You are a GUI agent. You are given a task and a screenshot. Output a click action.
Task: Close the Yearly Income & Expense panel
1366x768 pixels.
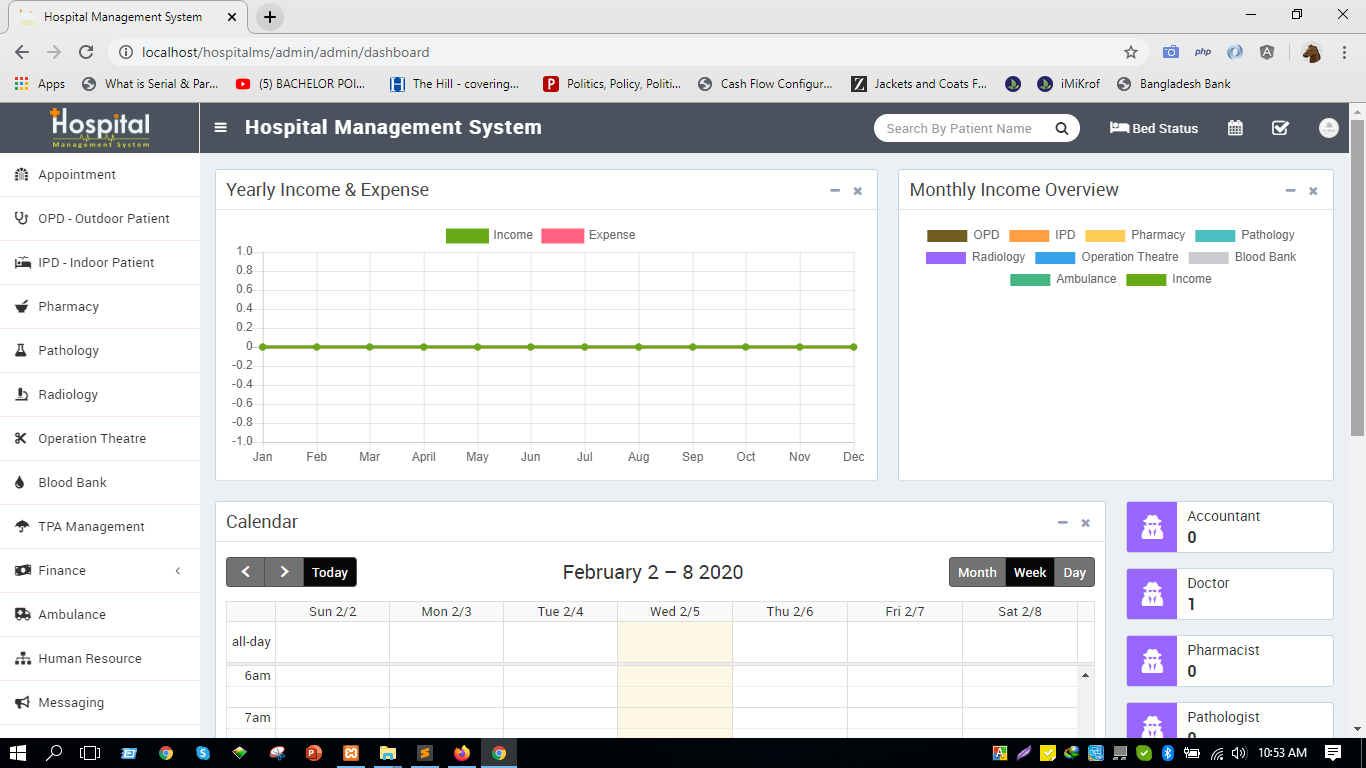pyautogui.click(x=858, y=191)
